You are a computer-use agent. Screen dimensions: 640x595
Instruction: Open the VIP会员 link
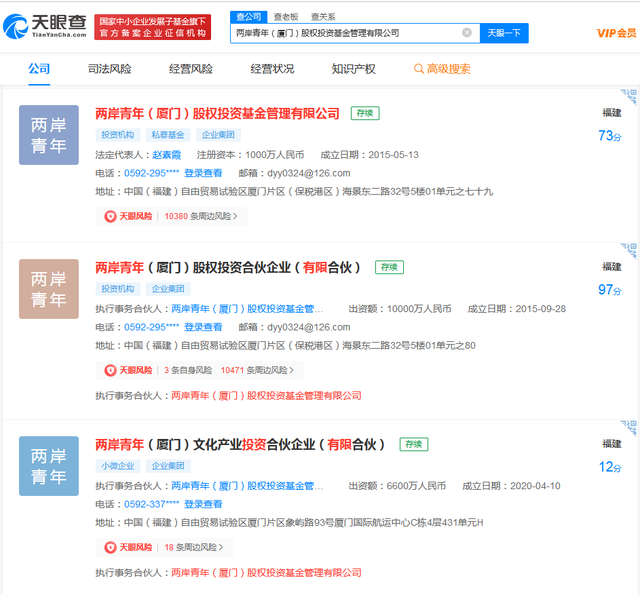(x=616, y=33)
